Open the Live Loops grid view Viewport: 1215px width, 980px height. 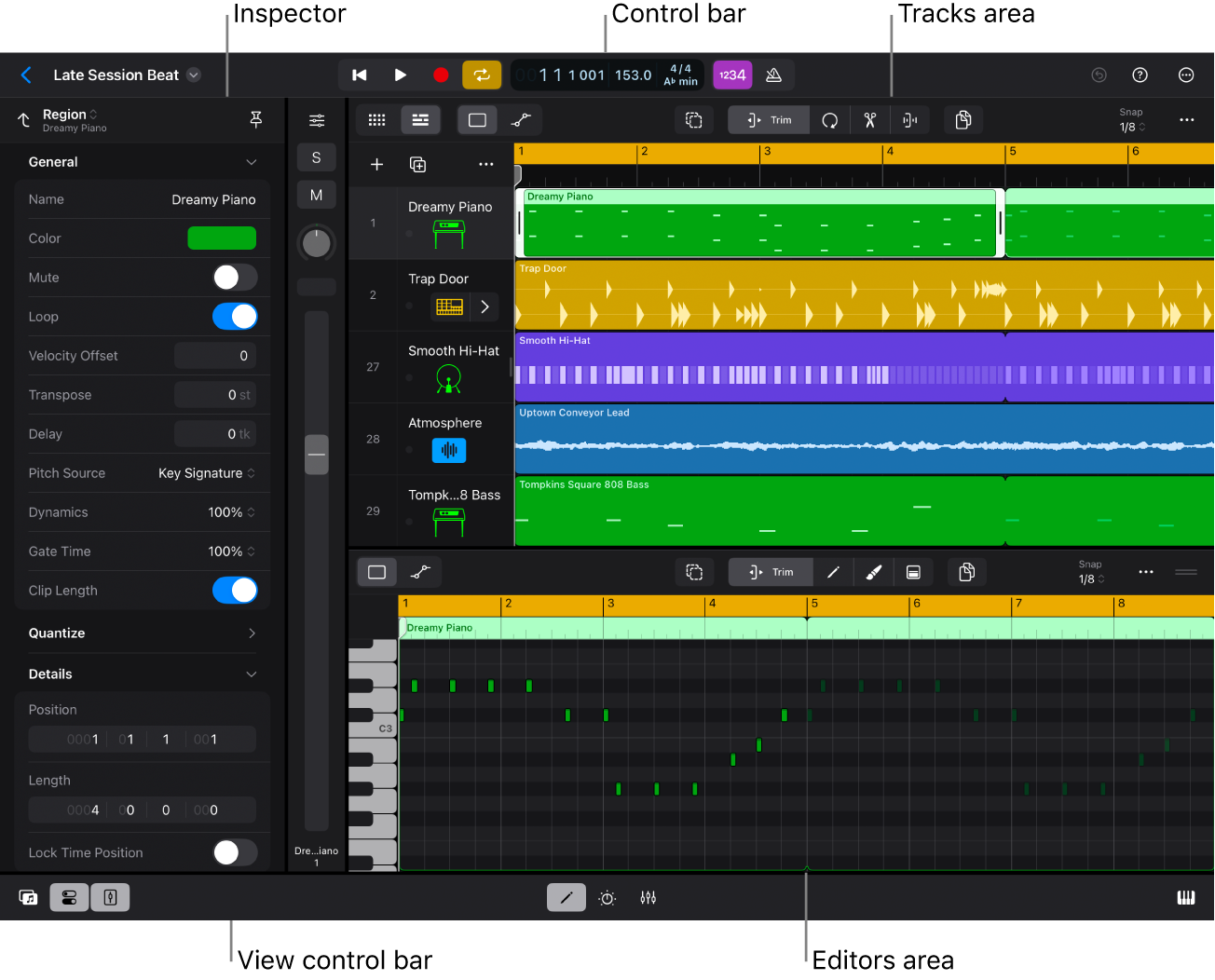[376, 119]
